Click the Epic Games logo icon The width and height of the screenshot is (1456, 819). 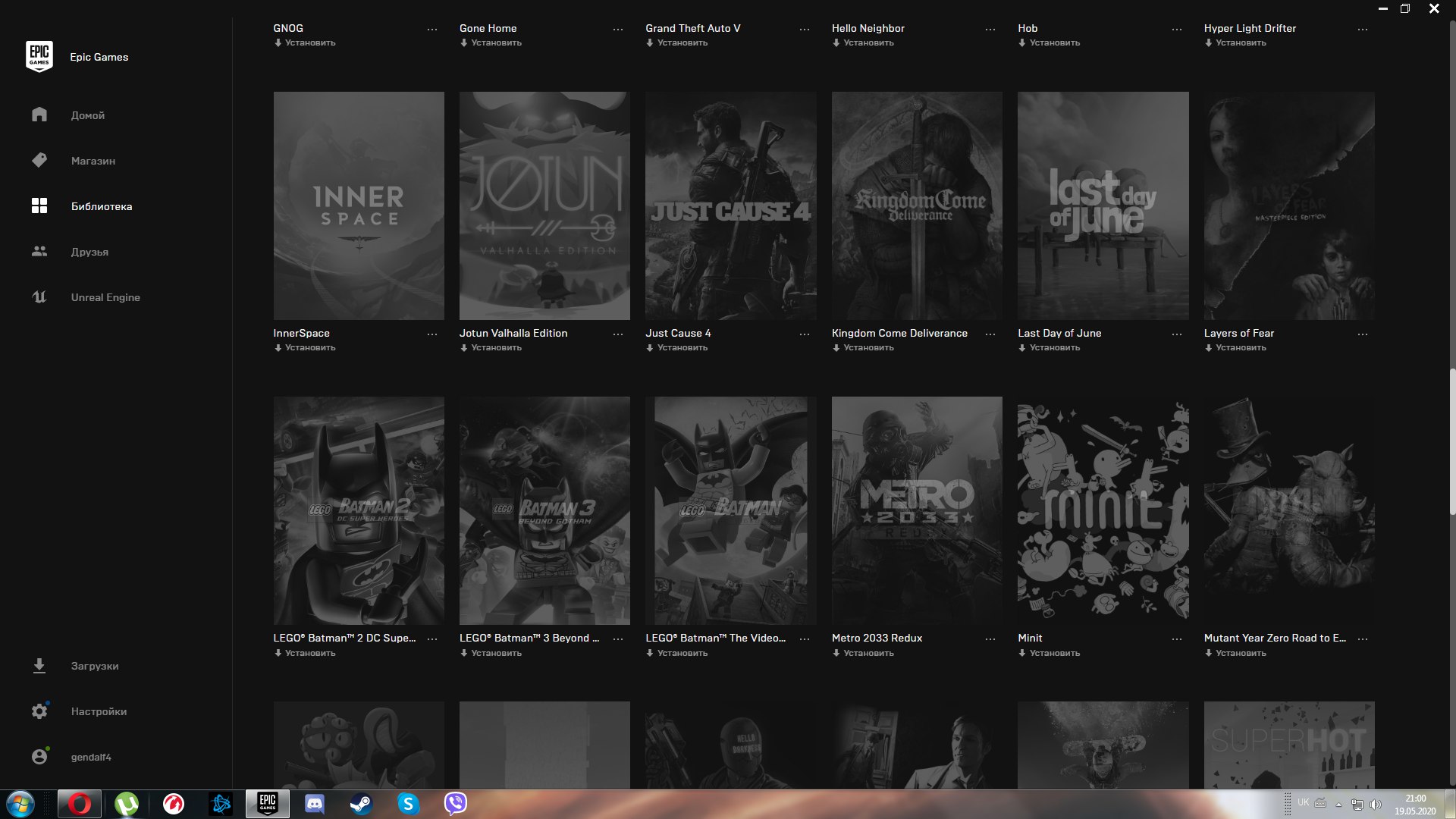click(x=39, y=57)
